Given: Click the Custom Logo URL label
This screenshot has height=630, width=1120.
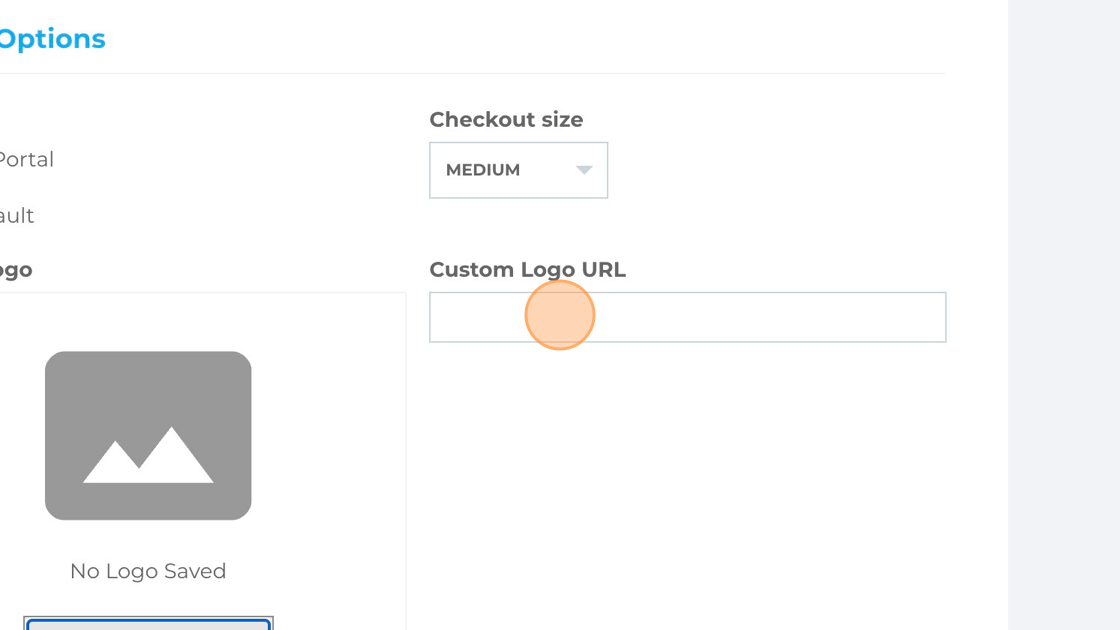Looking at the screenshot, I should click(x=527, y=269).
